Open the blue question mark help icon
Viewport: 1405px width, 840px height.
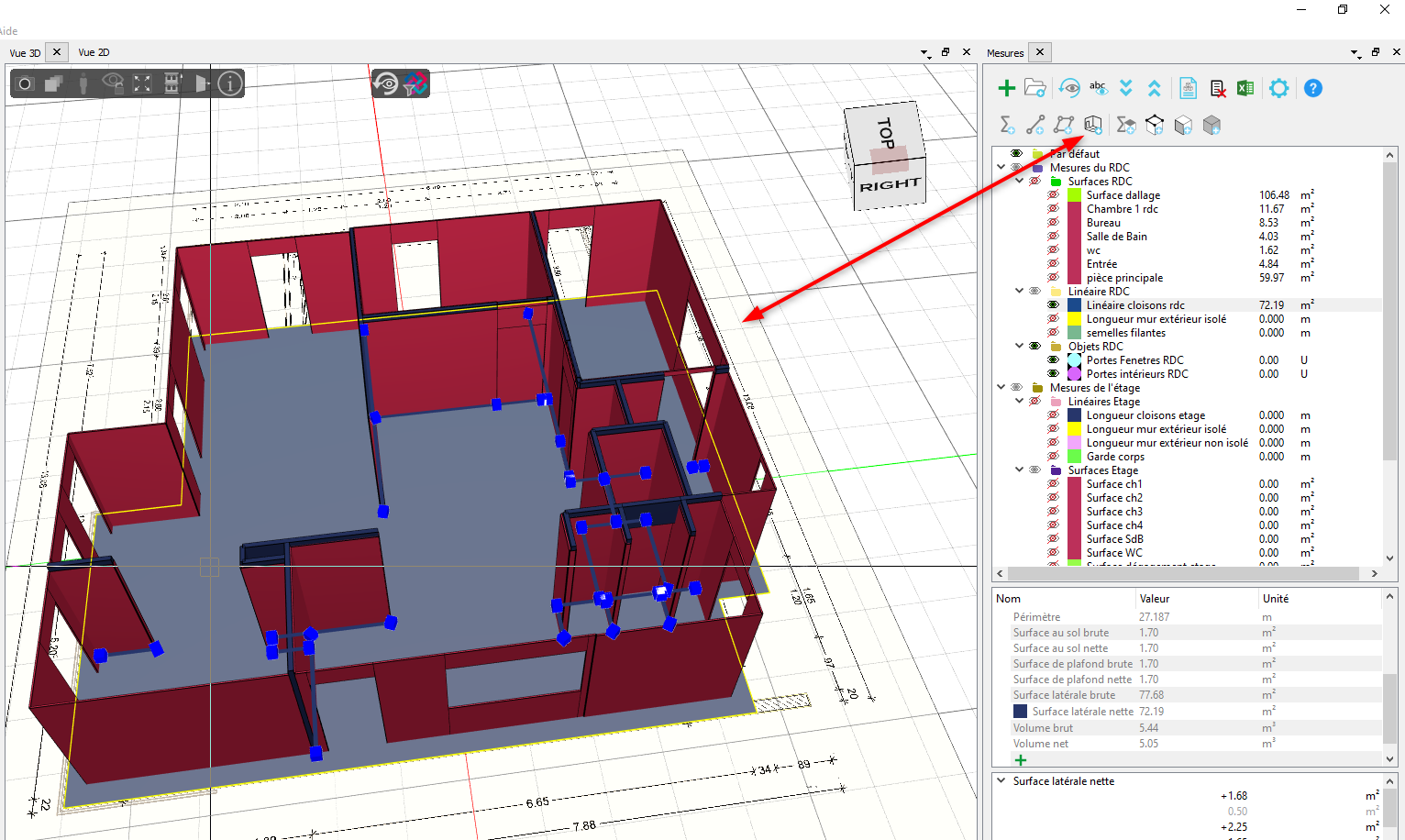pyautogui.click(x=1313, y=88)
